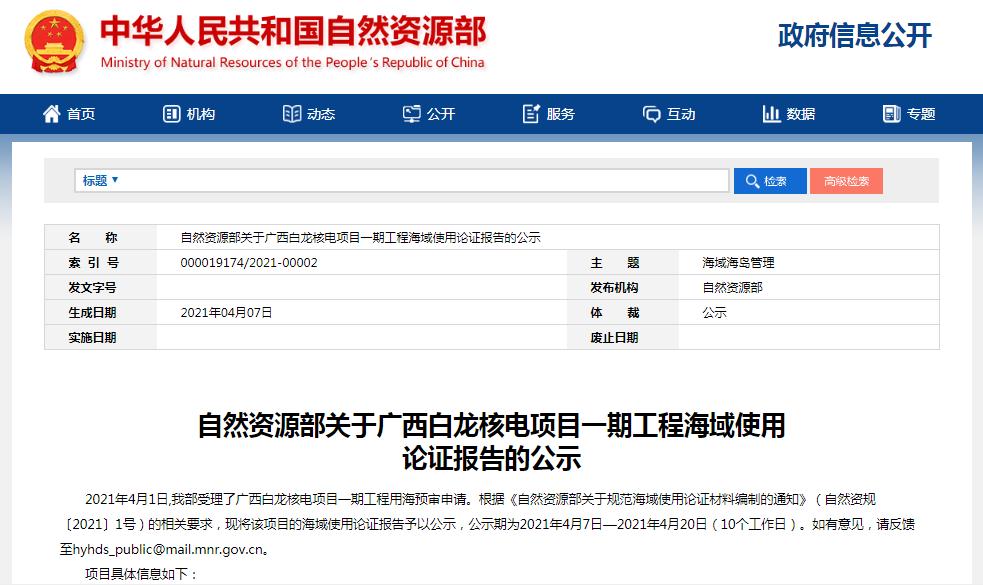Click the 海域海岛管理 topic value
The height and width of the screenshot is (585, 983).
(x=739, y=263)
